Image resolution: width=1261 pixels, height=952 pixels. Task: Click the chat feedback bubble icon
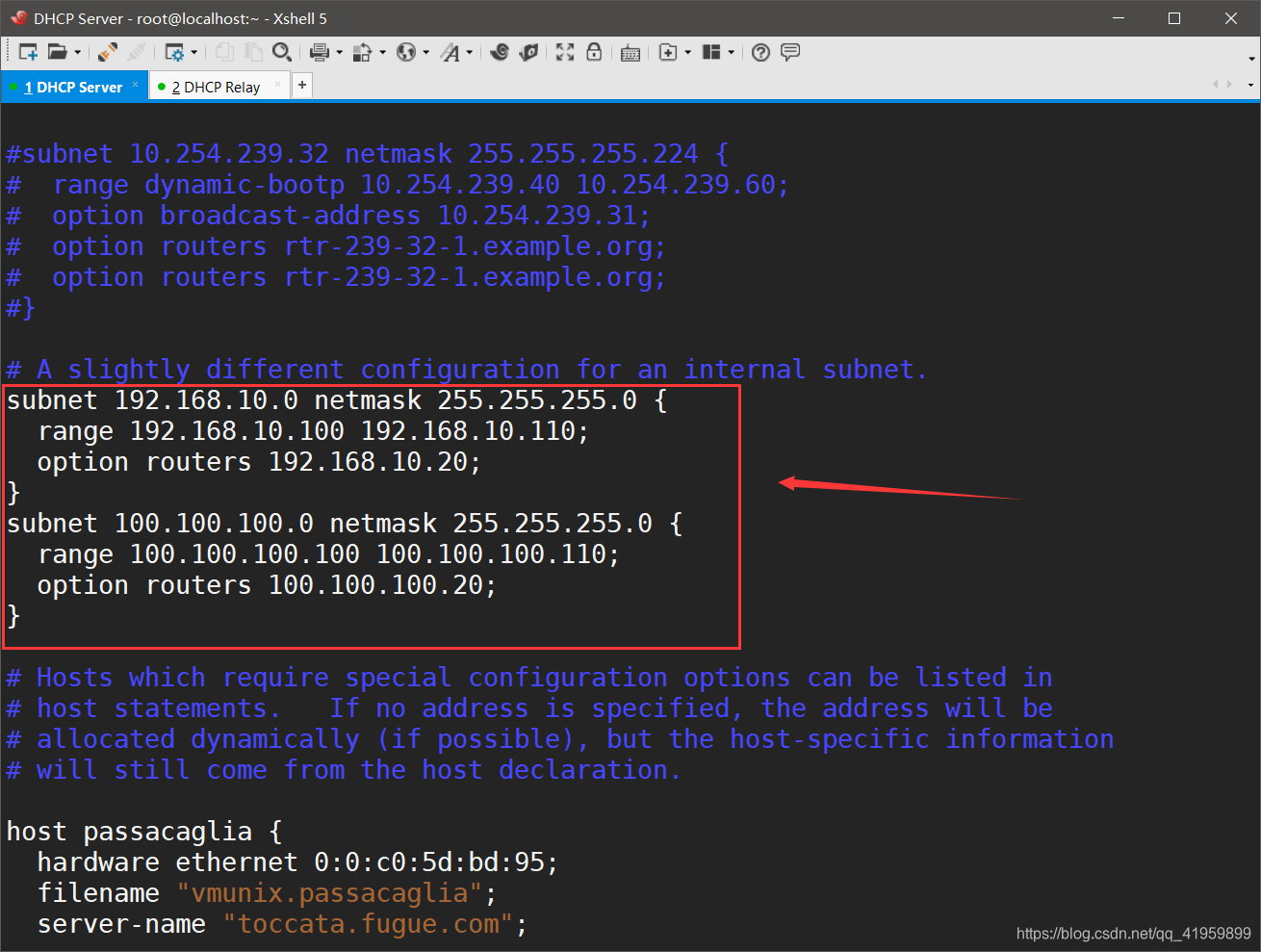(x=790, y=52)
